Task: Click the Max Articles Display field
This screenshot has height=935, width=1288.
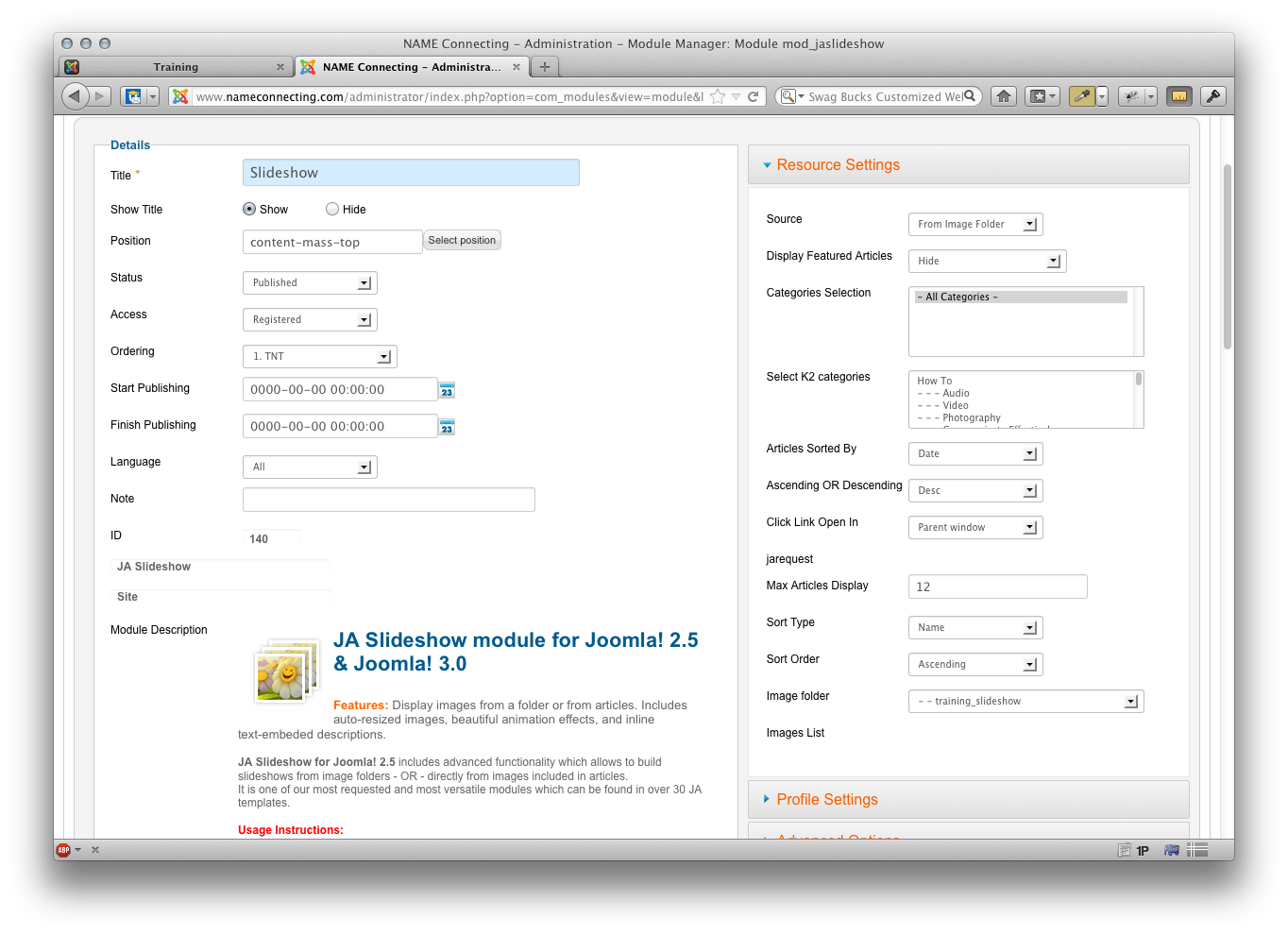Action: (x=998, y=586)
